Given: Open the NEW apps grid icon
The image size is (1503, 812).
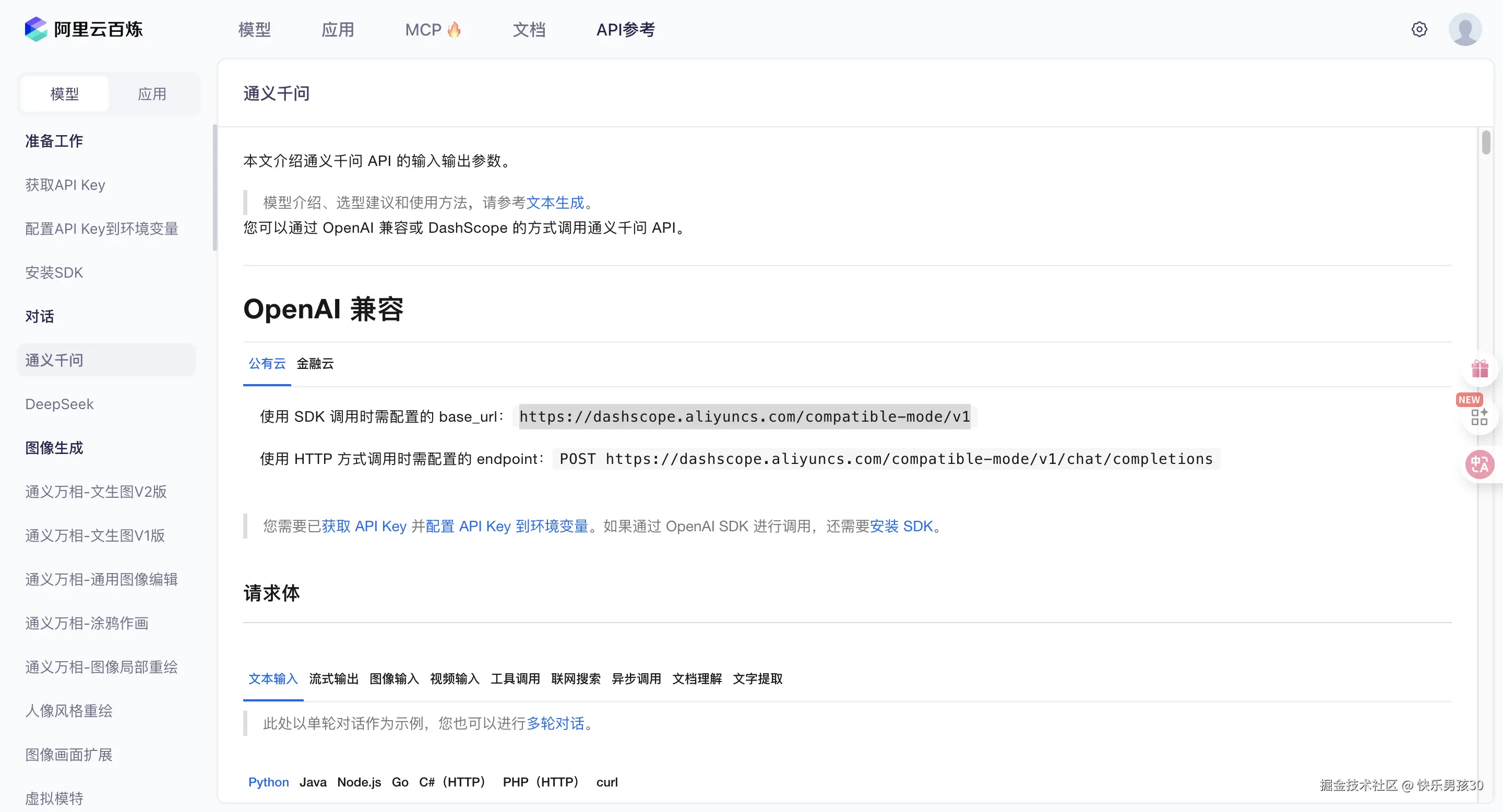Looking at the screenshot, I should click(1479, 416).
